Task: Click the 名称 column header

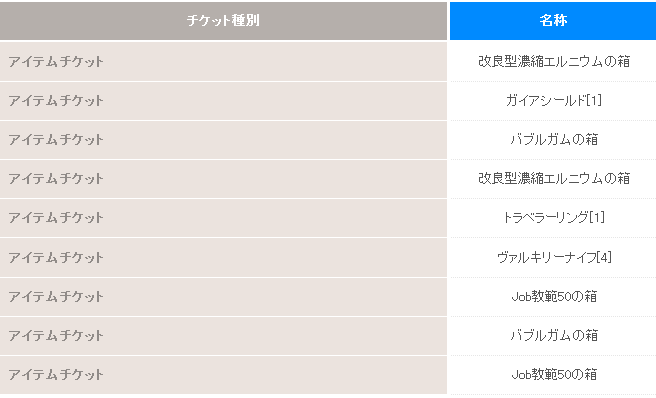Action: click(x=553, y=21)
